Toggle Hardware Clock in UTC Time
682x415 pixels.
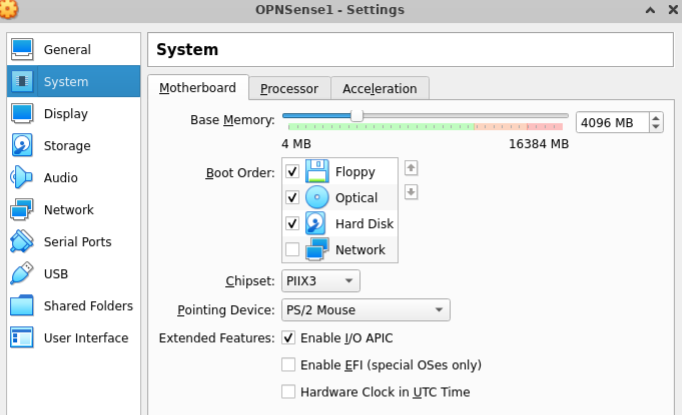[x=288, y=392]
